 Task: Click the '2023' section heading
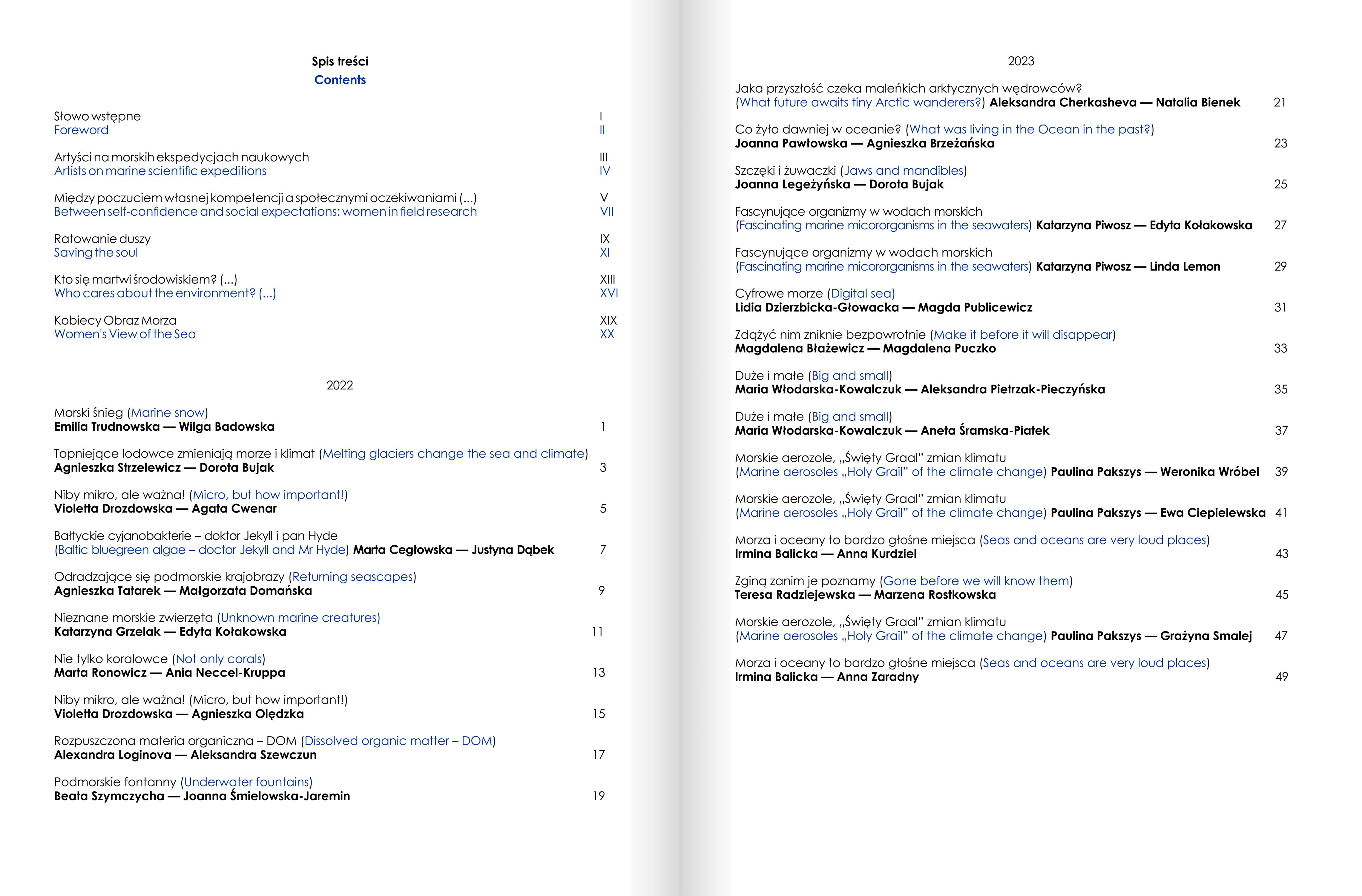1021,61
